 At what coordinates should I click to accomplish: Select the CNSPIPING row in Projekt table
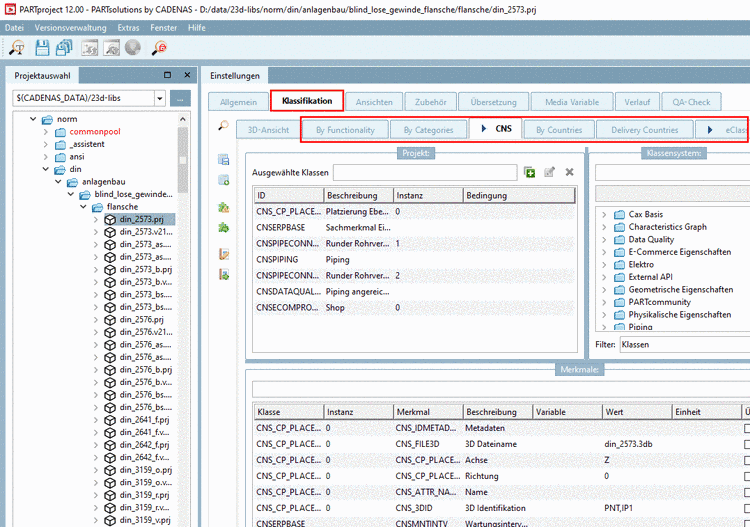(414, 260)
